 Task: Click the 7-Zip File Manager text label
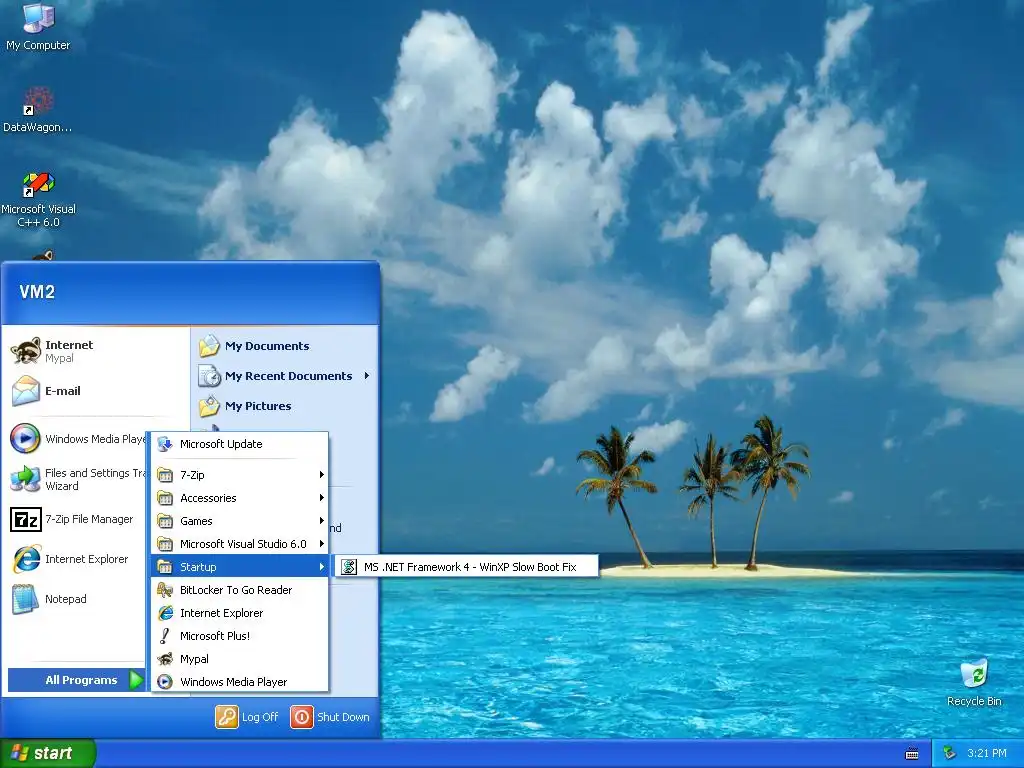(89, 519)
